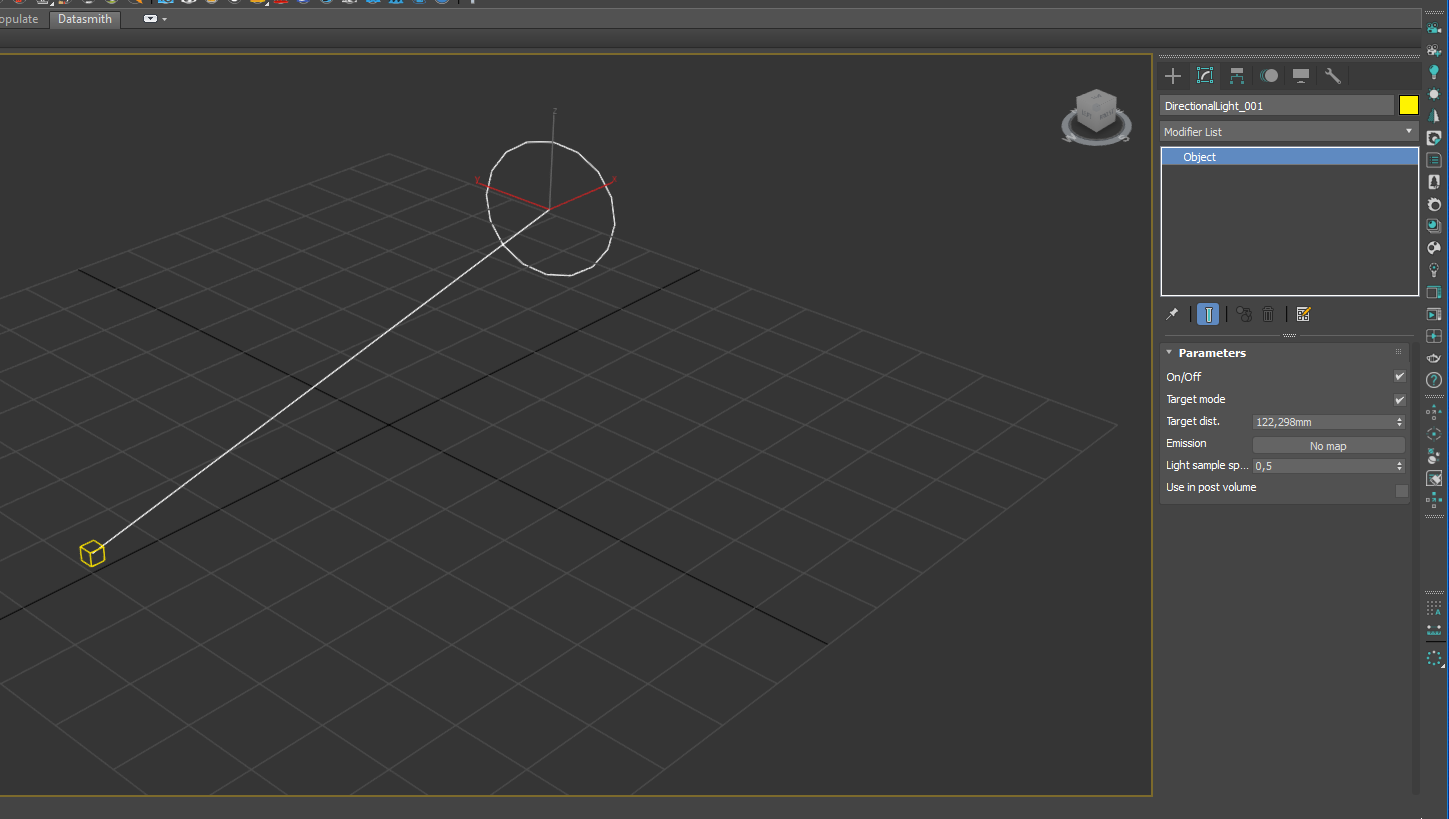Viewport: 1449px width, 819px height.
Task: Click the outlined light bulb icon
Action: 1434,270
